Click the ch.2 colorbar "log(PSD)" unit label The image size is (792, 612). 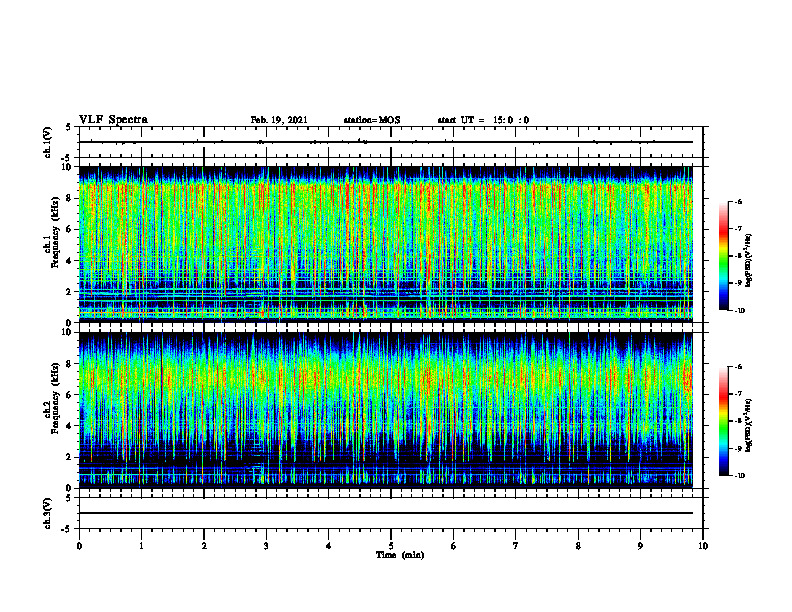(x=749, y=426)
